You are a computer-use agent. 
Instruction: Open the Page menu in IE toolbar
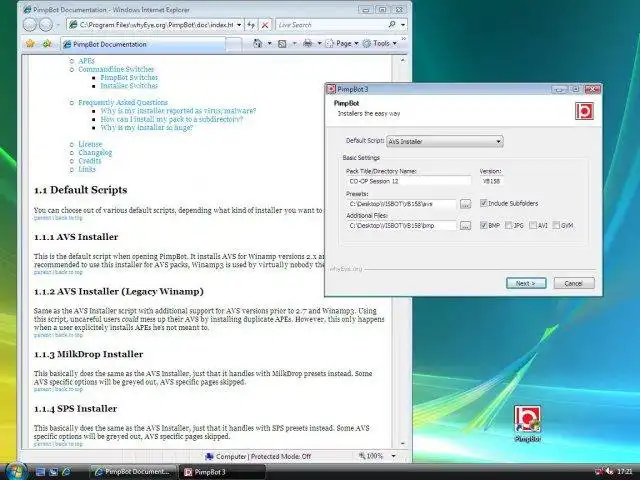342,43
